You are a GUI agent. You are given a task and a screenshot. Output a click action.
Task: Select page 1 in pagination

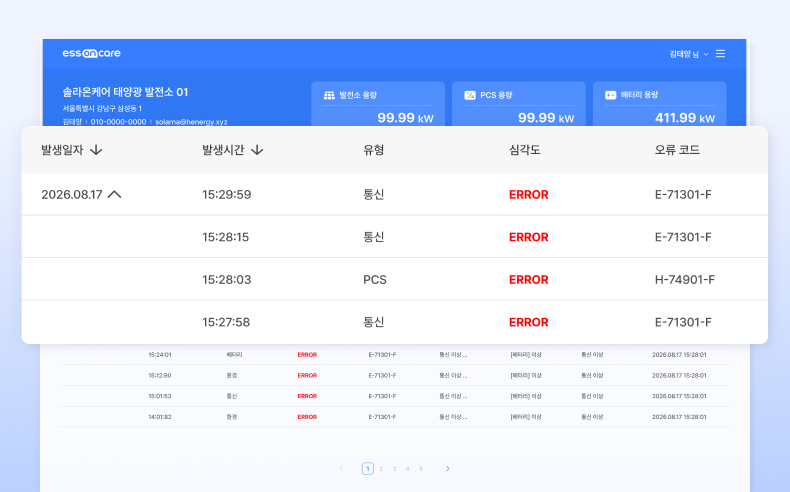point(368,468)
